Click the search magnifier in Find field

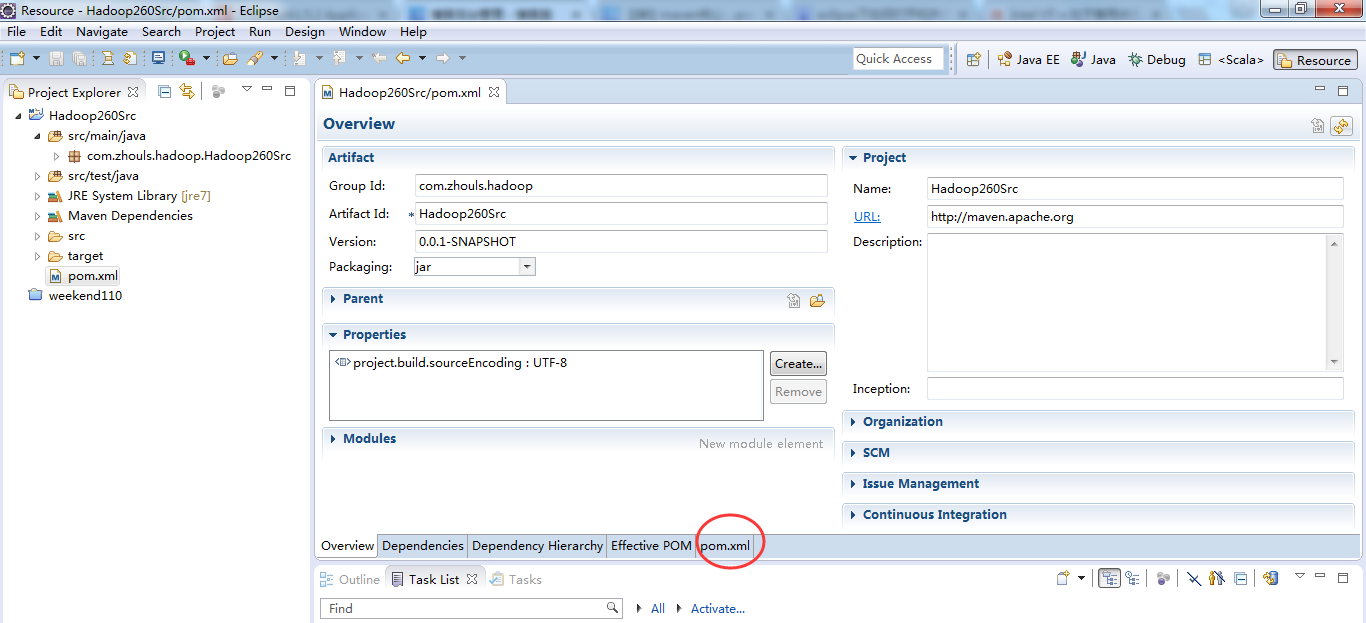click(x=613, y=608)
